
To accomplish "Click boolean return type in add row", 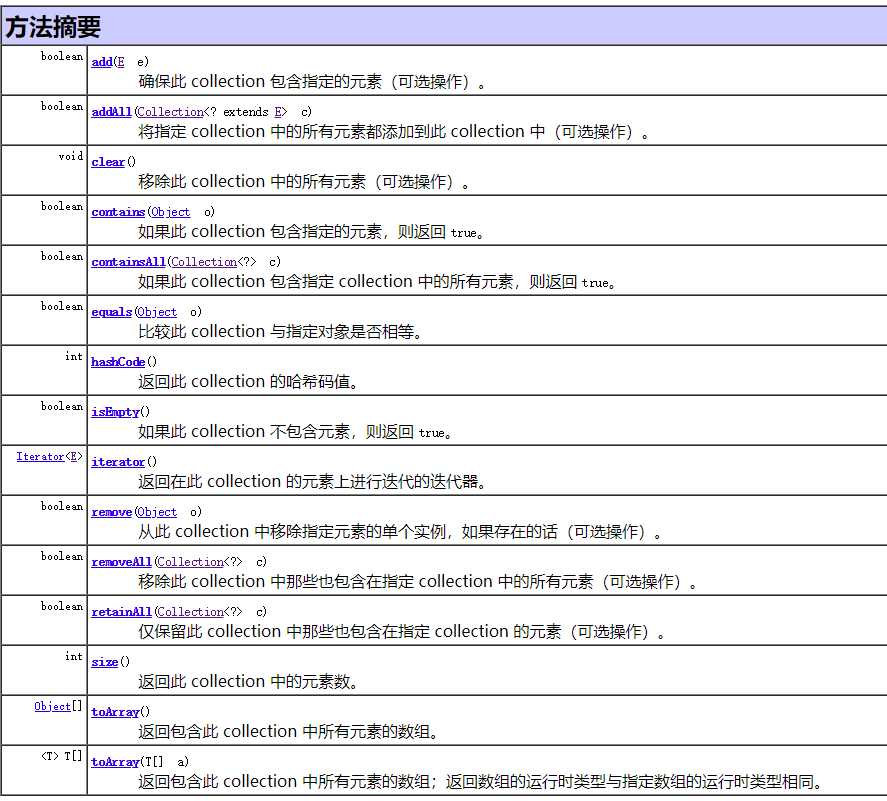I will [x=62, y=57].
